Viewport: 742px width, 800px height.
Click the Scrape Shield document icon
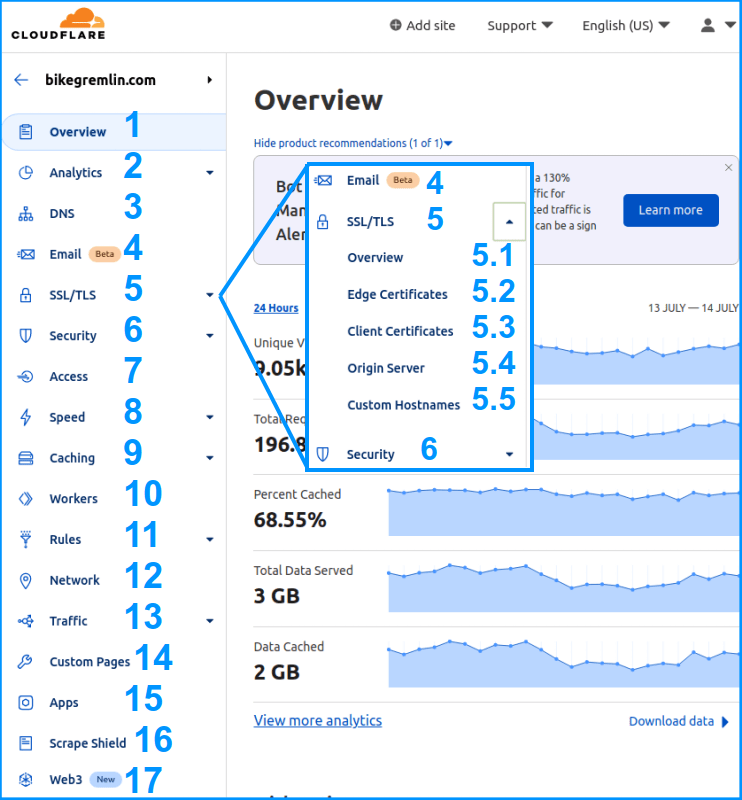(26, 743)
